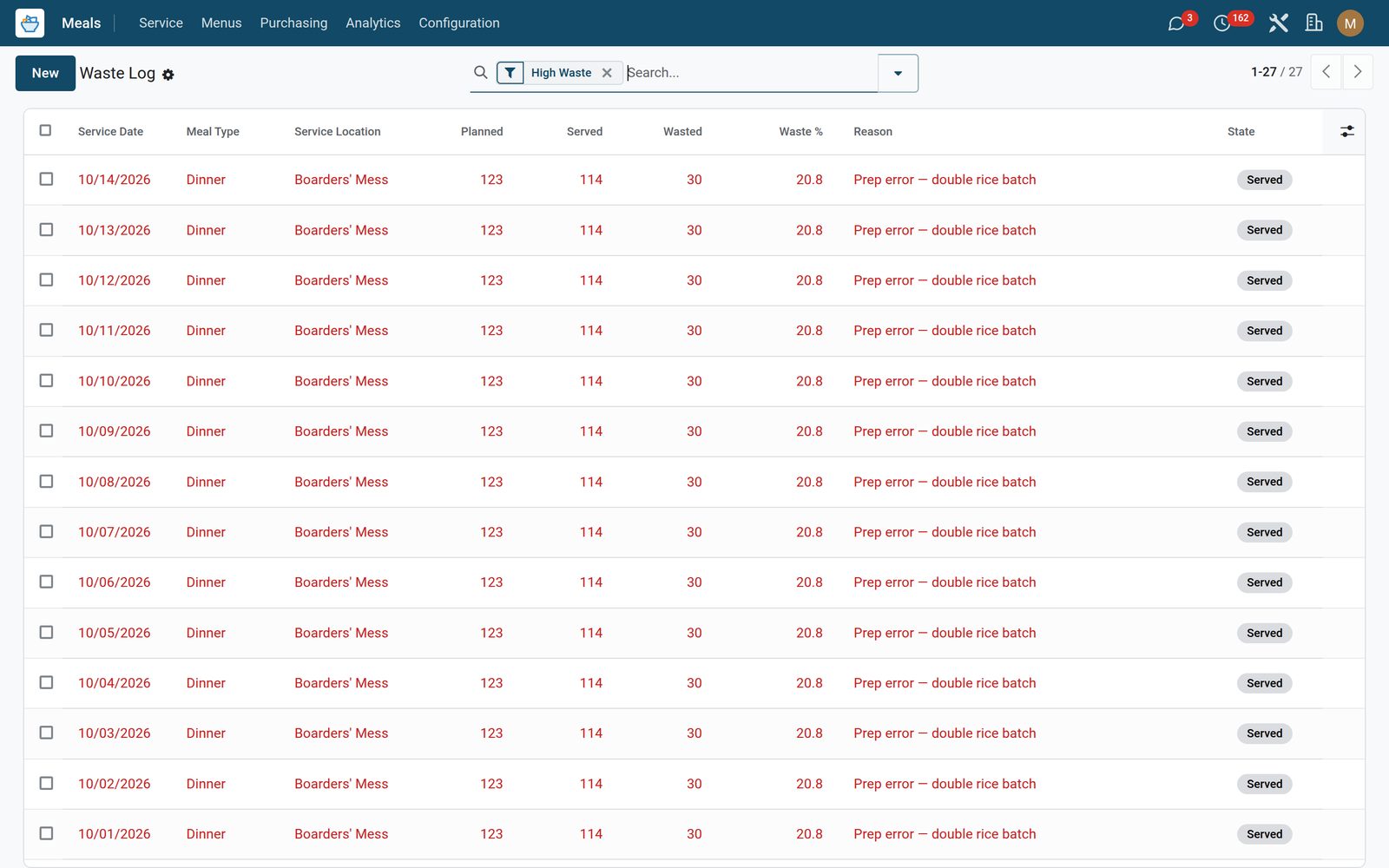This screenshot has width=1389, height=868.
Task: Open the messages chat icon
Action: (1176, 23)
